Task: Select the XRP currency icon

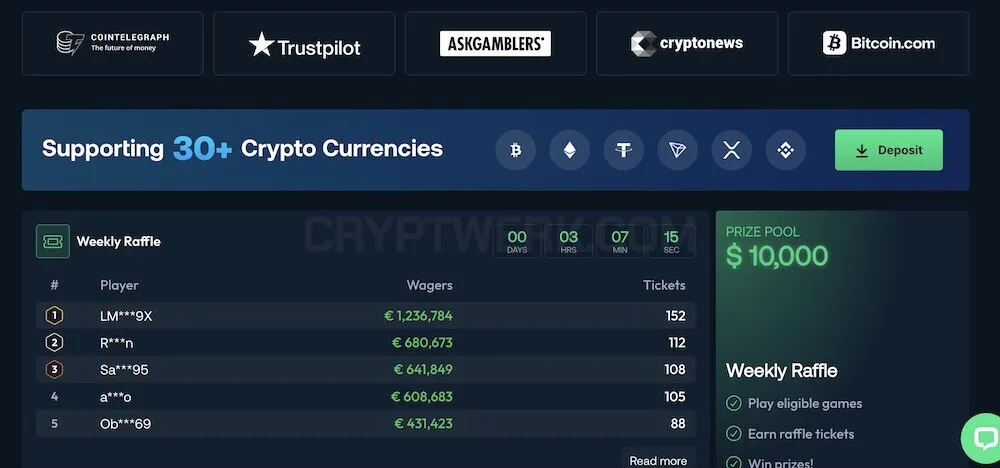Action: point(732,150)
